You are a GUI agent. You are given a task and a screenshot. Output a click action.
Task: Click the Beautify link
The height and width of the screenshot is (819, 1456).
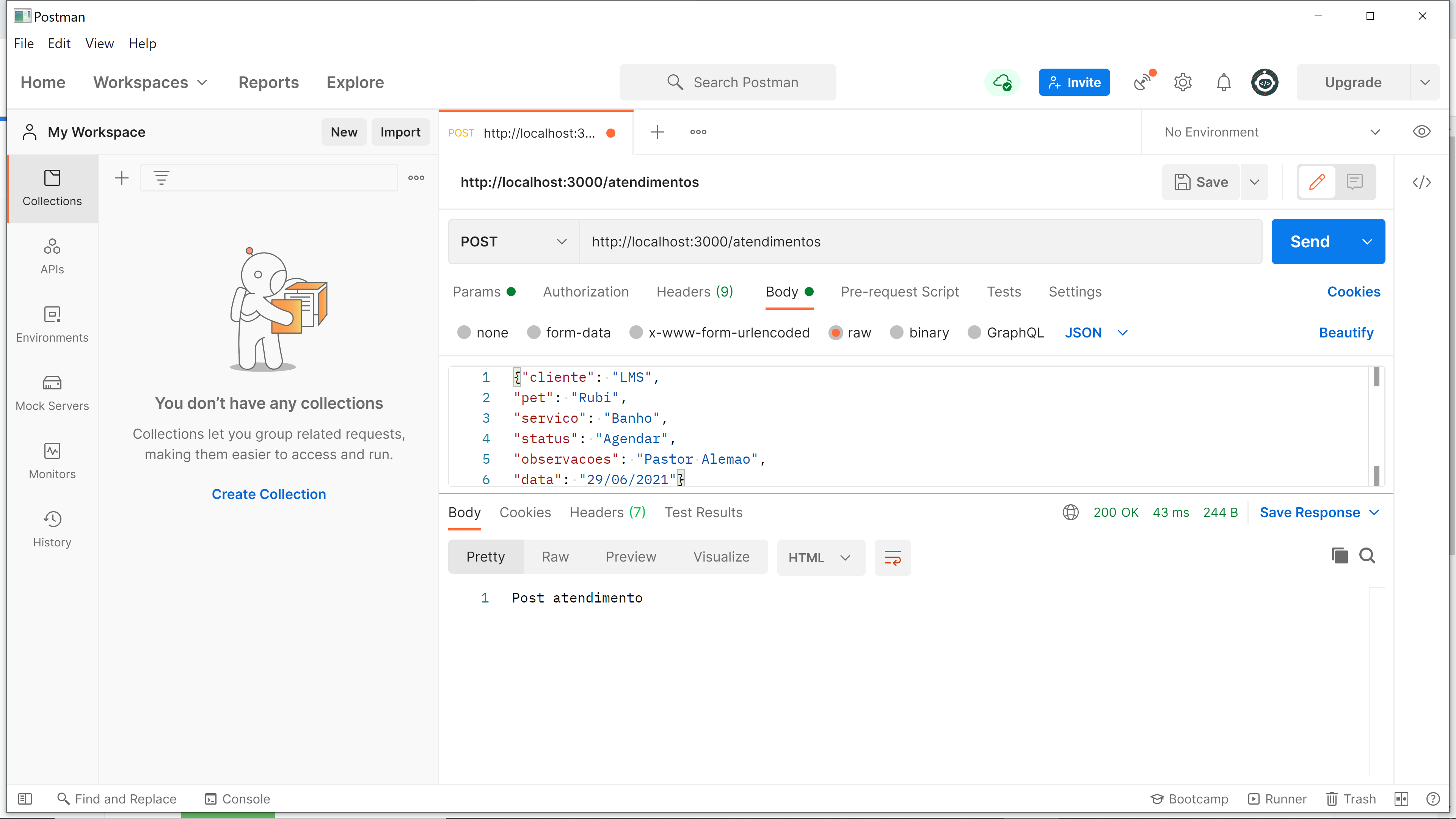tap(1346, 333)
